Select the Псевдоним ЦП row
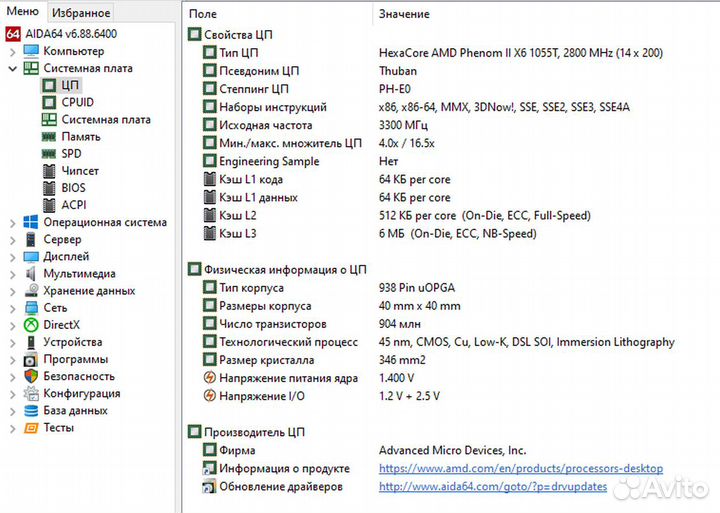720x513 pixels. pos(310,71)
